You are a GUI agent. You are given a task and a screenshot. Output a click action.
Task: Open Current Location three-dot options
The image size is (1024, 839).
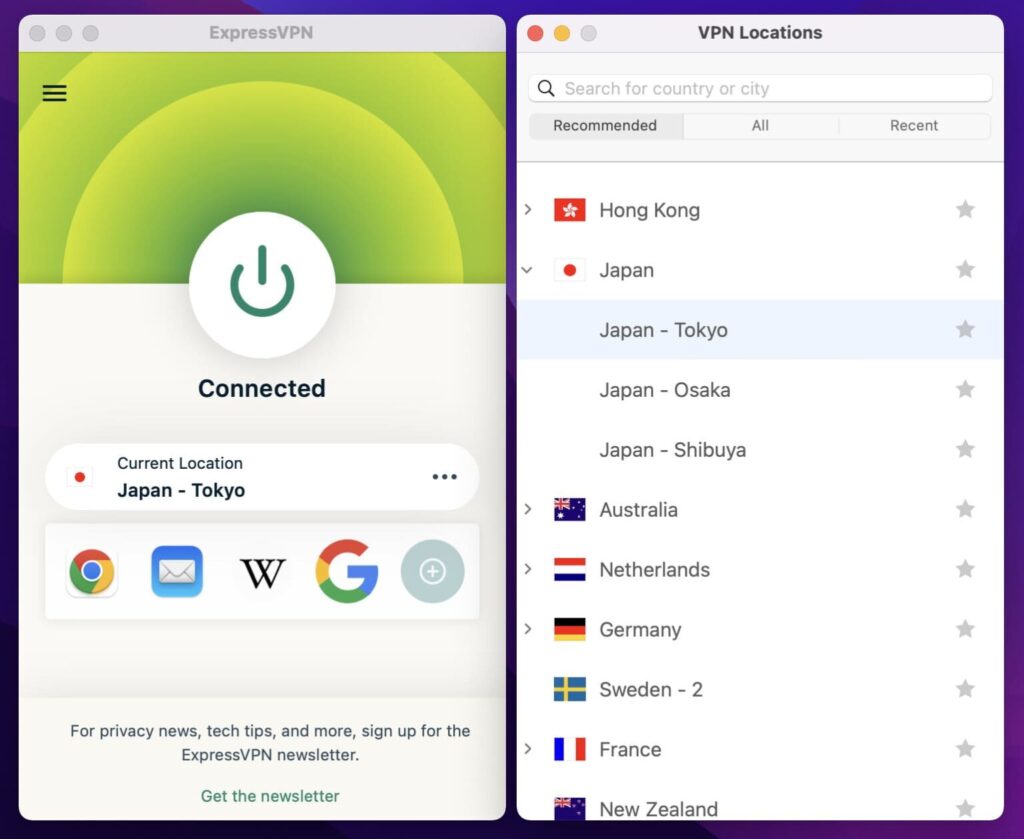click(444, 477)
